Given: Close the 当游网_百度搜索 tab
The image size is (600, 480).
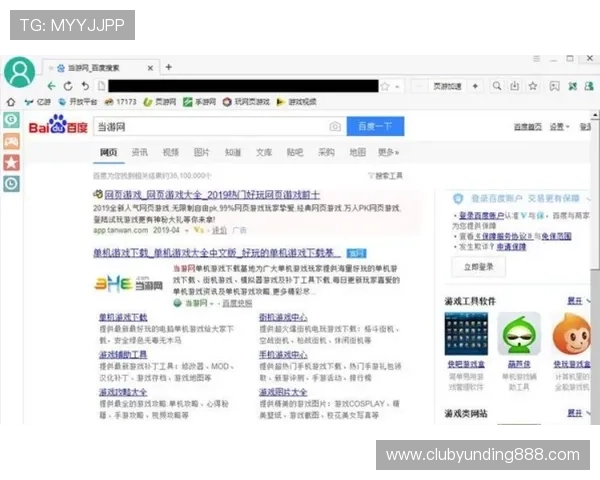Looking at the screenshot, I should [150, 68].
